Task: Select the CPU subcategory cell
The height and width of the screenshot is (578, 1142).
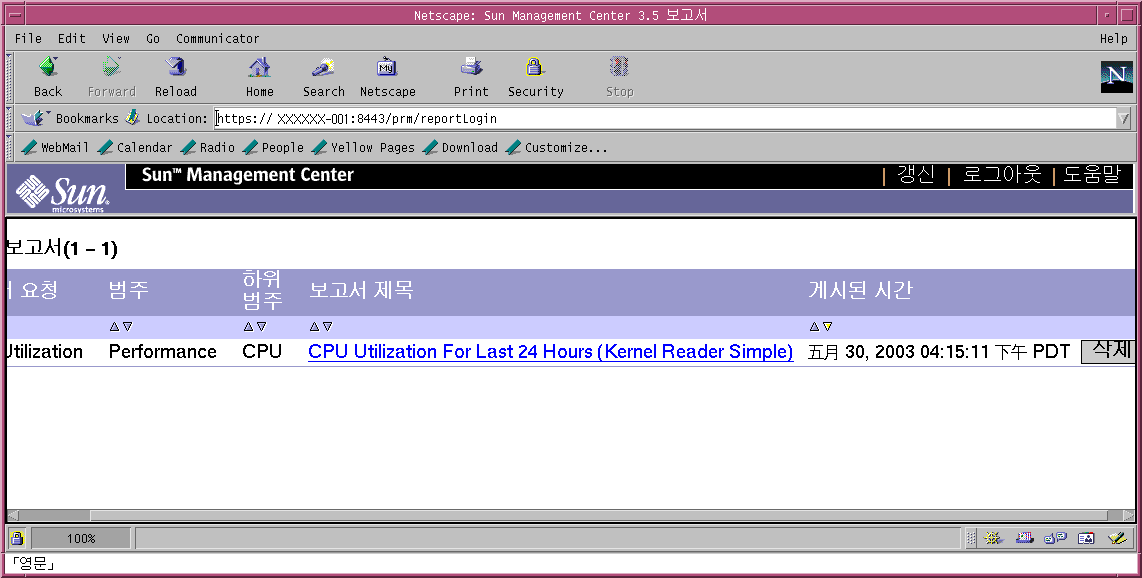Action: click(x=262, y=352)
